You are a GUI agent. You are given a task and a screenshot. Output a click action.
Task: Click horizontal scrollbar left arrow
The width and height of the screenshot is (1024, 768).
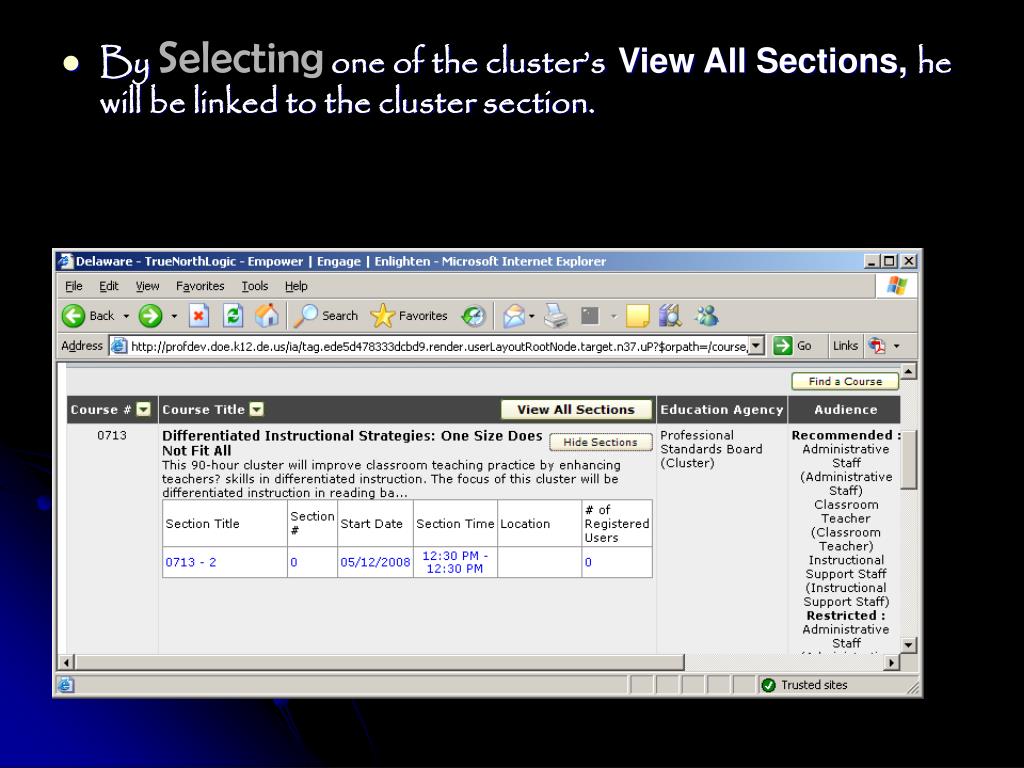pos(66,662)
